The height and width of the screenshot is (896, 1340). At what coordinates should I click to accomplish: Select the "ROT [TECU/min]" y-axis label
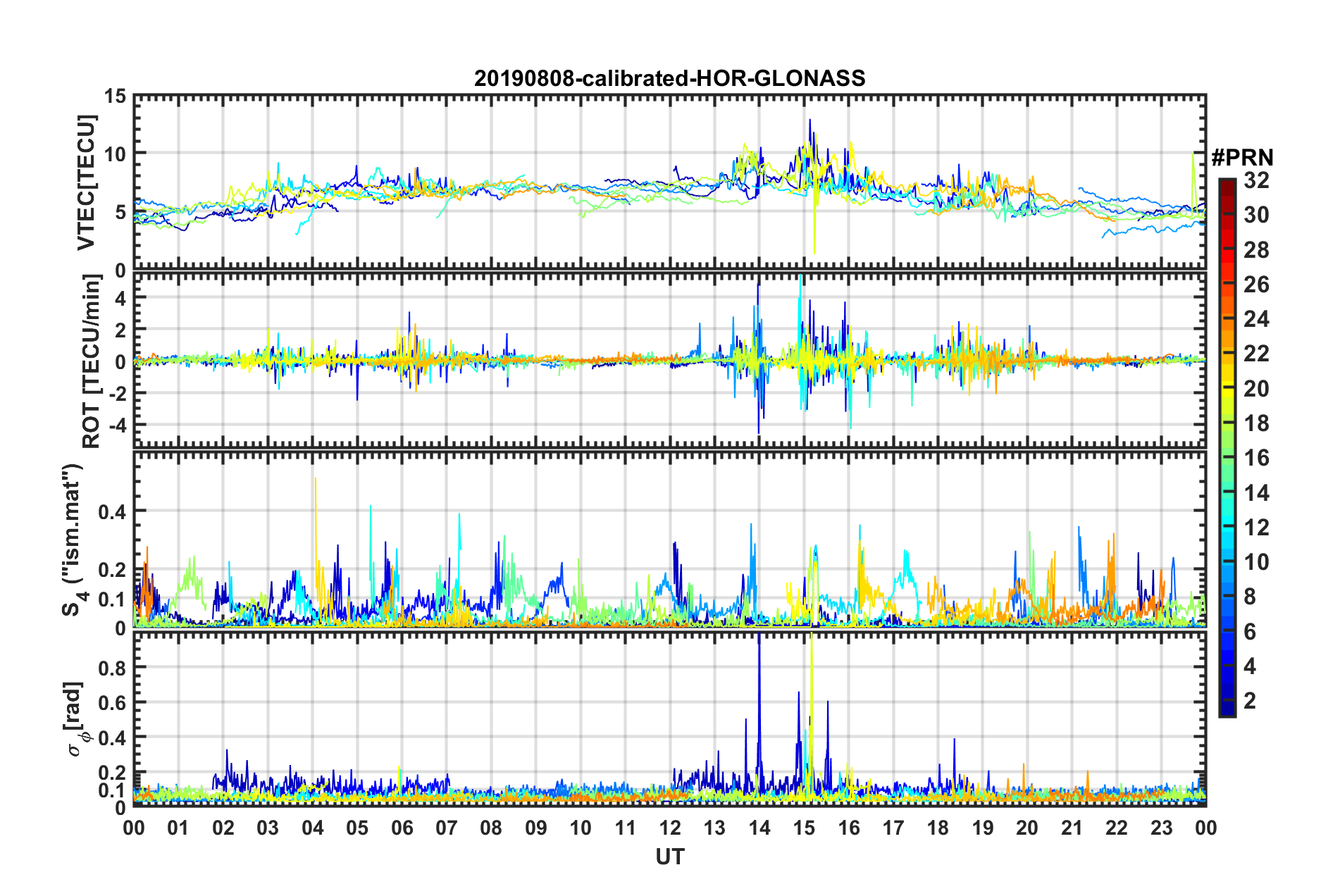92,361
